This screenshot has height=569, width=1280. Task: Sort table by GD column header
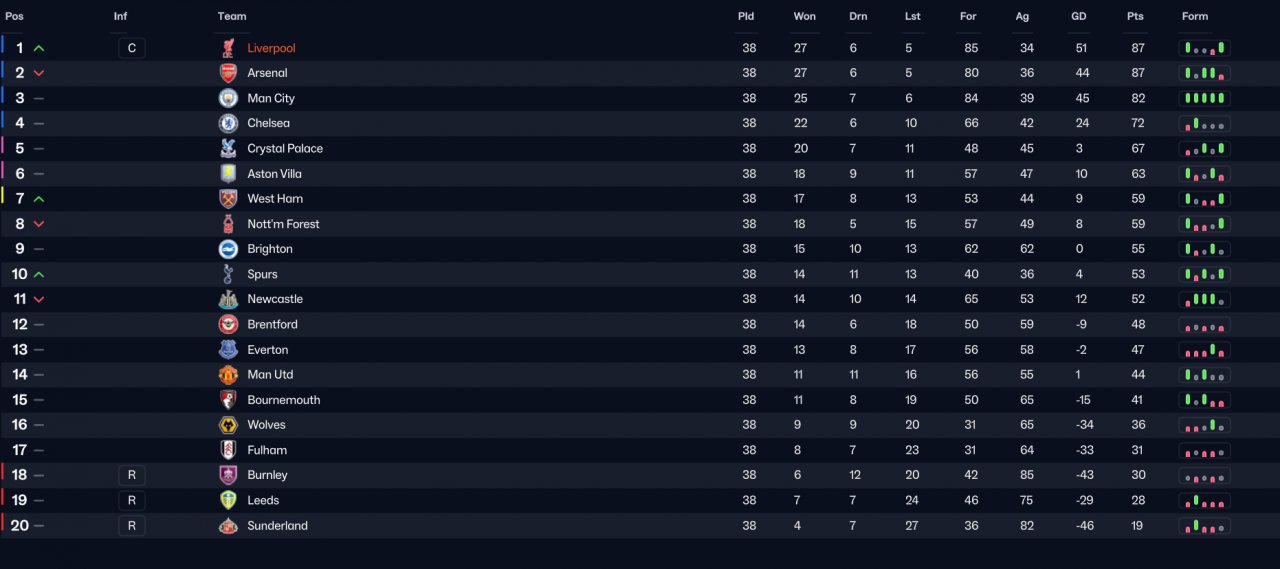click(x=1079, y=16)
